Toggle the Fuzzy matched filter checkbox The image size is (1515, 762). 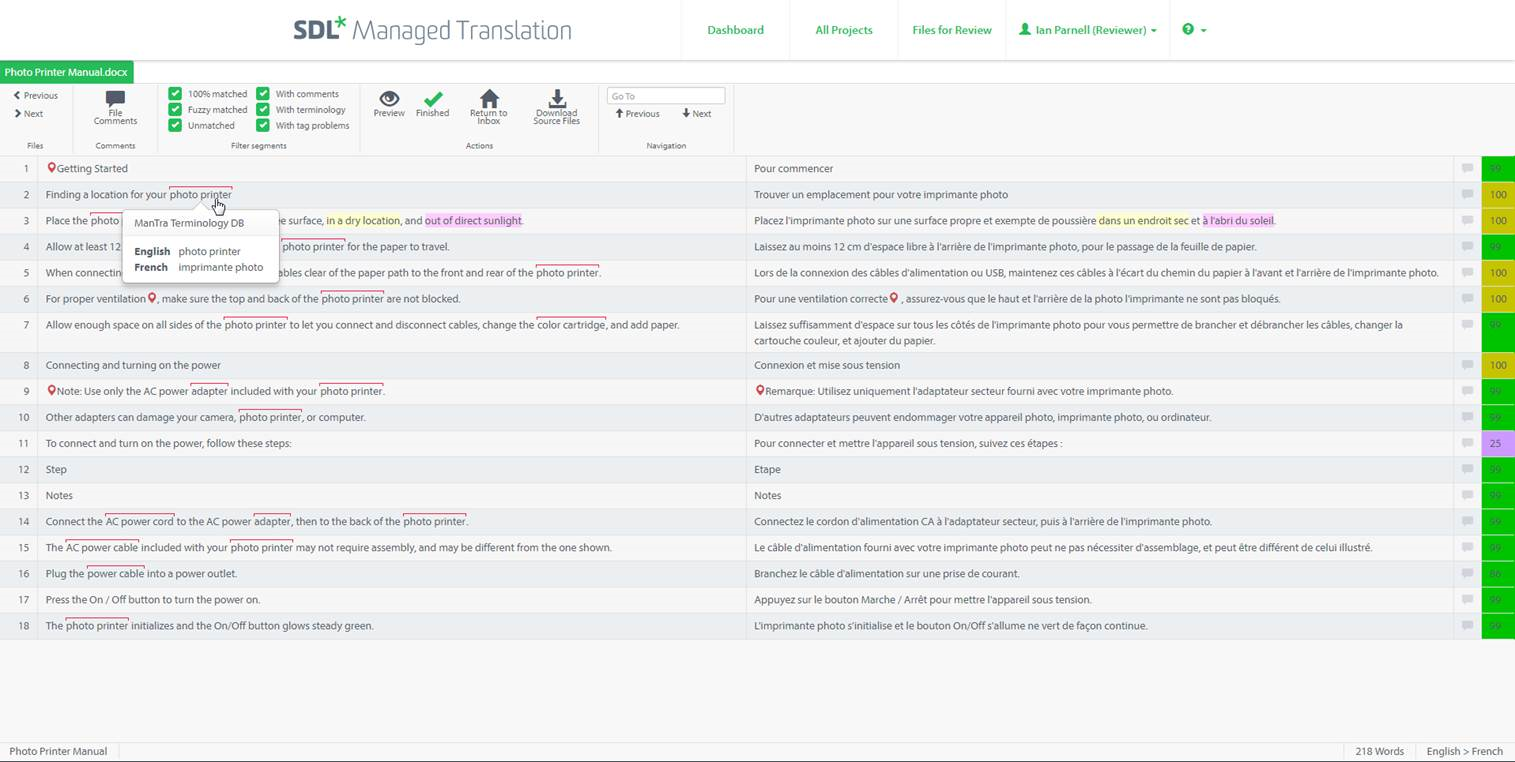coord(175,109)
